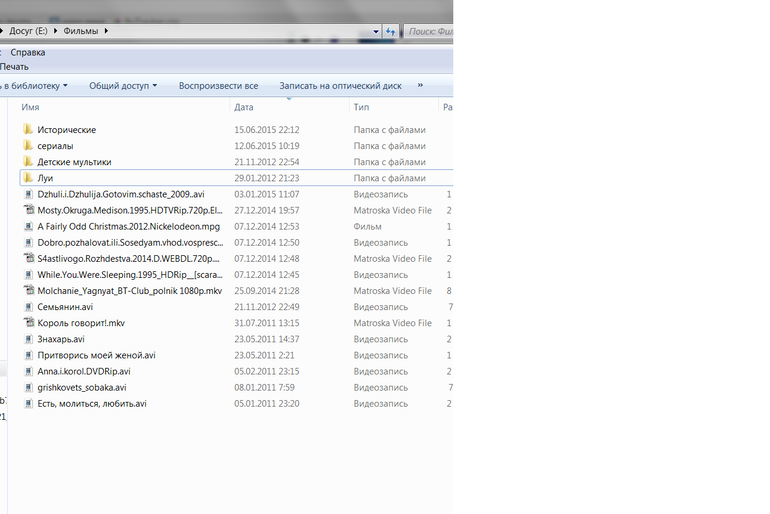Select the Луи folder name
This screenshot has height=514, width=770.
point(45,178)
